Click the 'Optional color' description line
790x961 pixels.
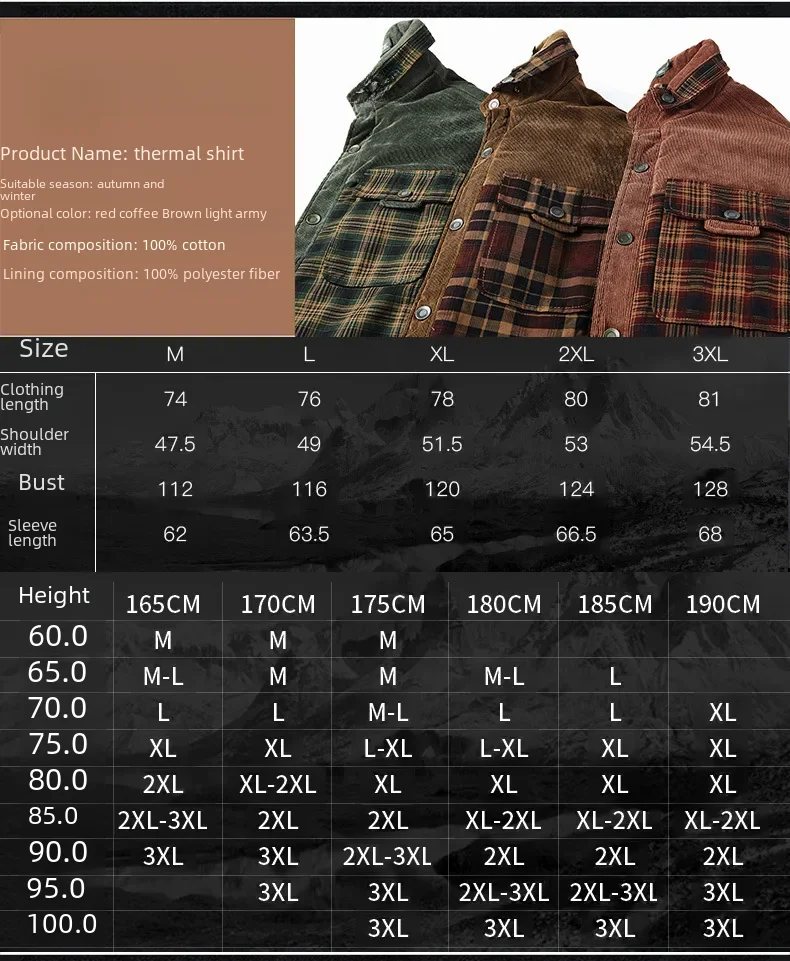[x=133, y=214]
